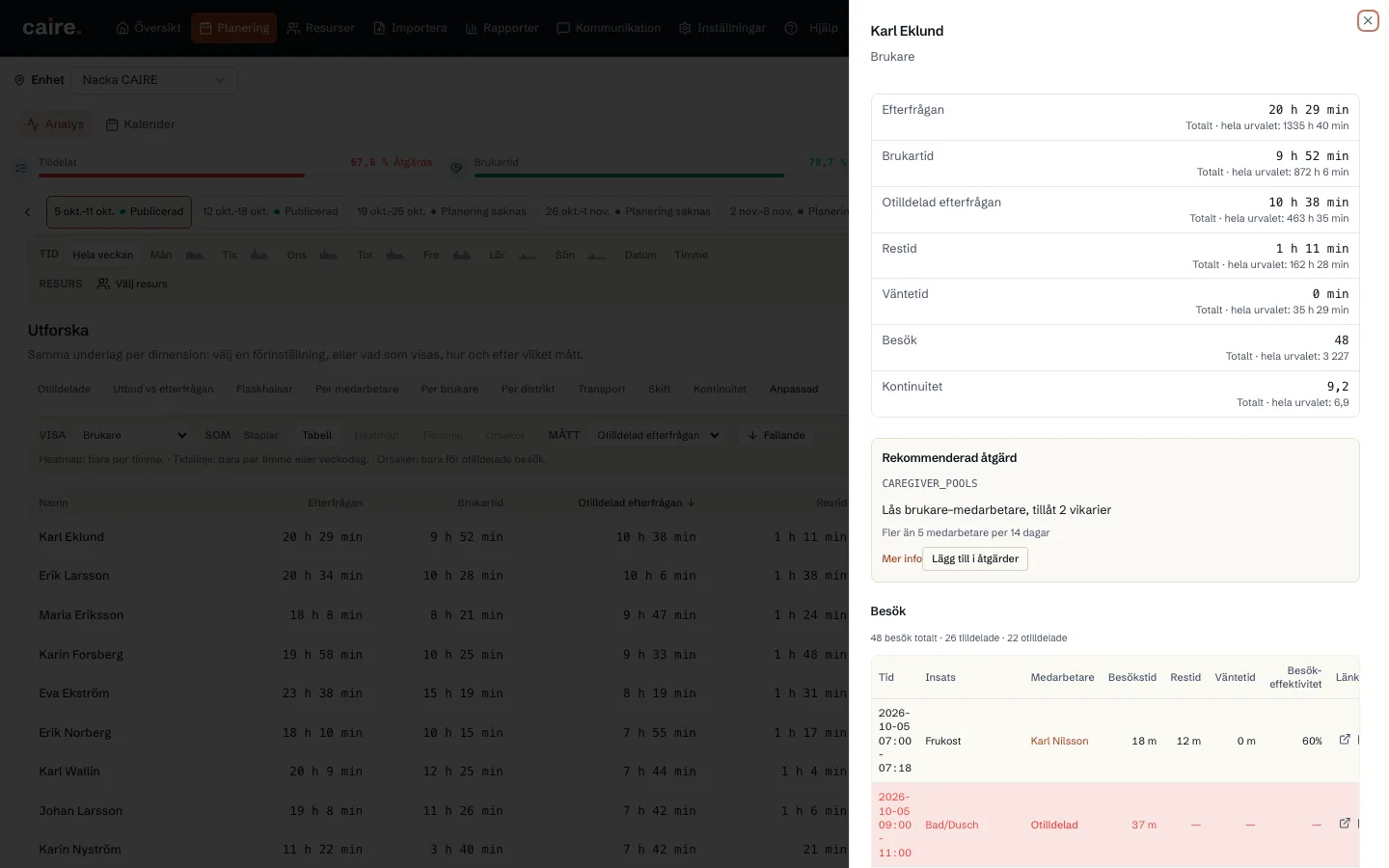Screen dimensions: 1389x868
Task: Click the location pin icon beside Enhet
Action: coord(19,81)
